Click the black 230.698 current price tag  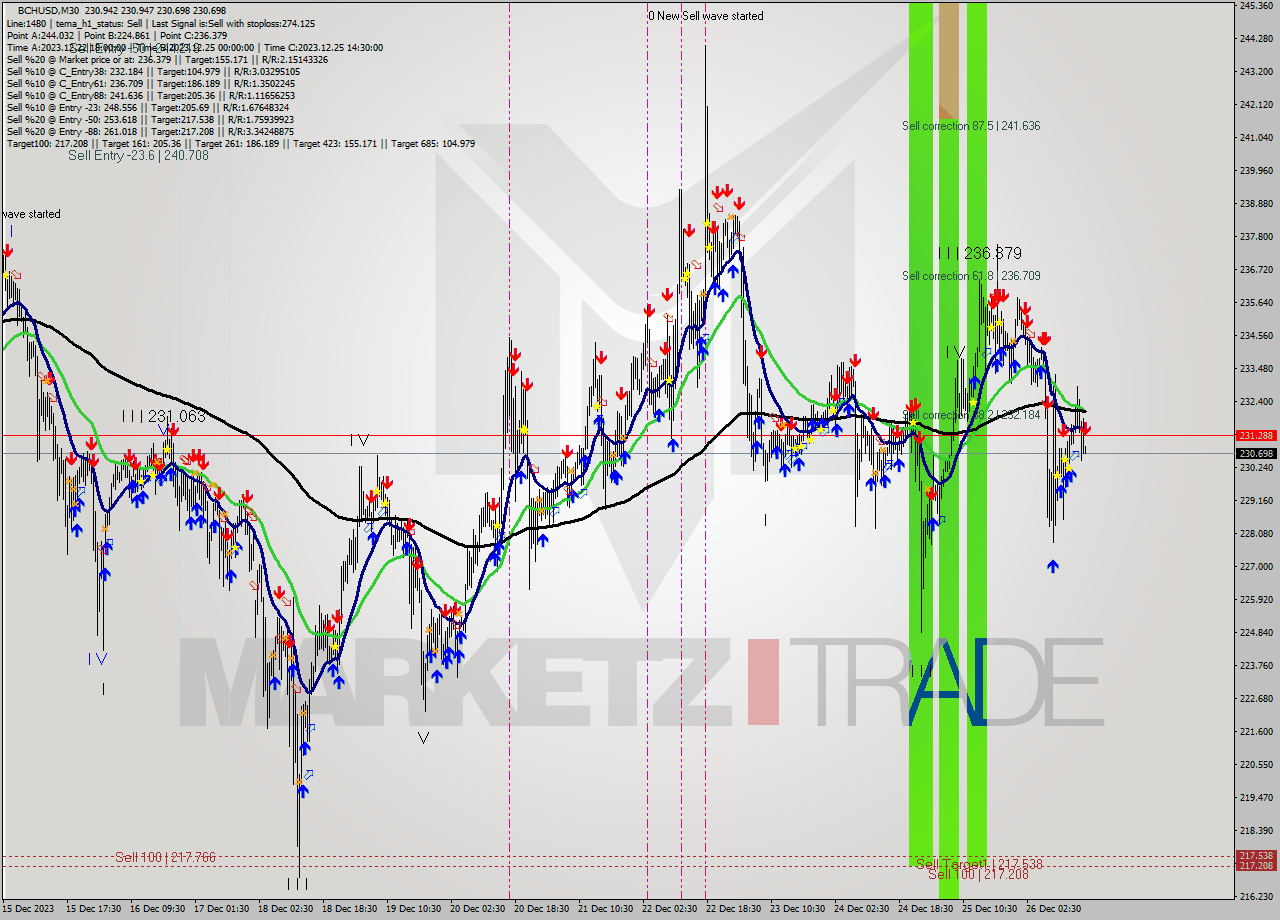1256,454
